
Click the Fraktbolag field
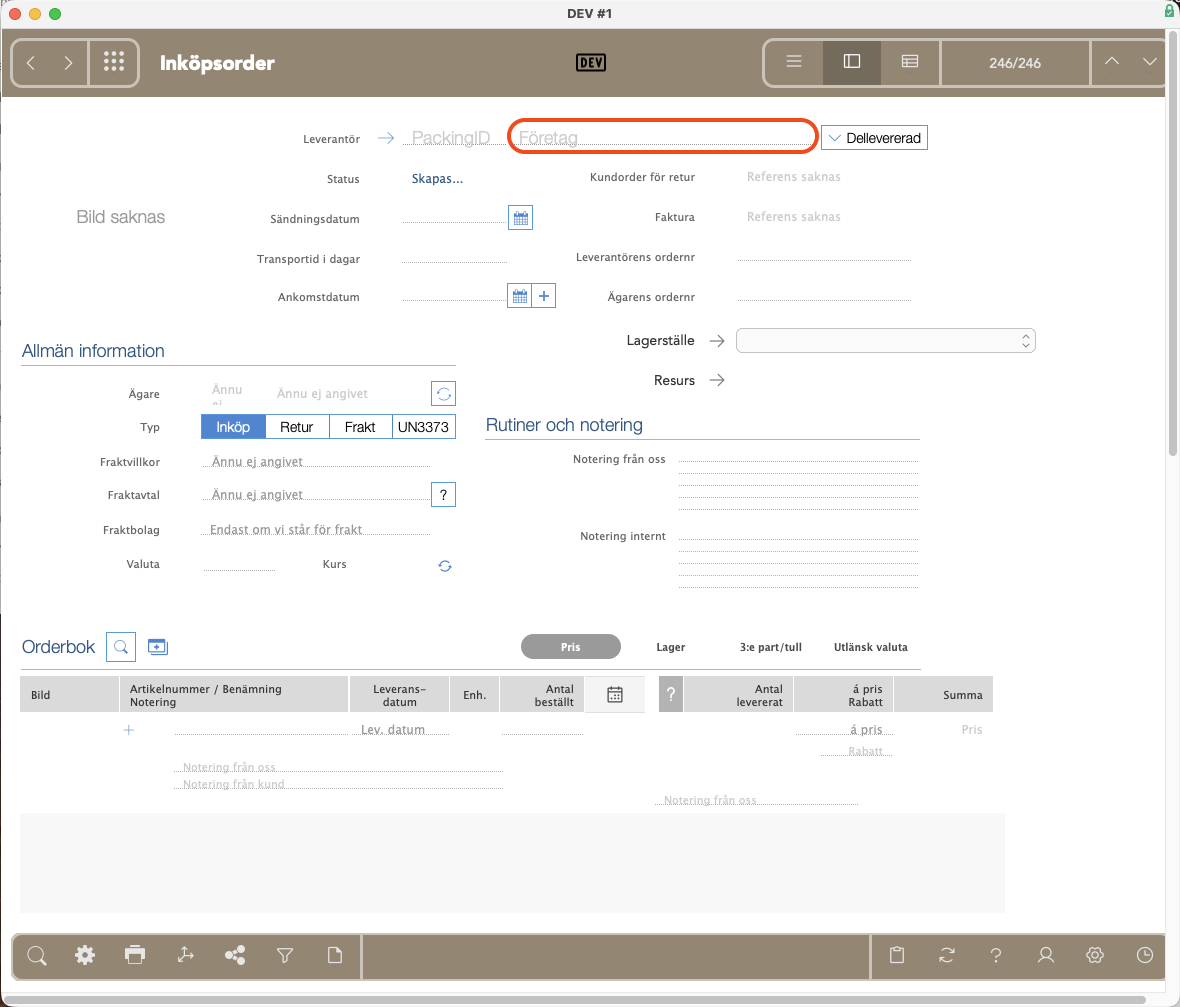coord(316,529)
